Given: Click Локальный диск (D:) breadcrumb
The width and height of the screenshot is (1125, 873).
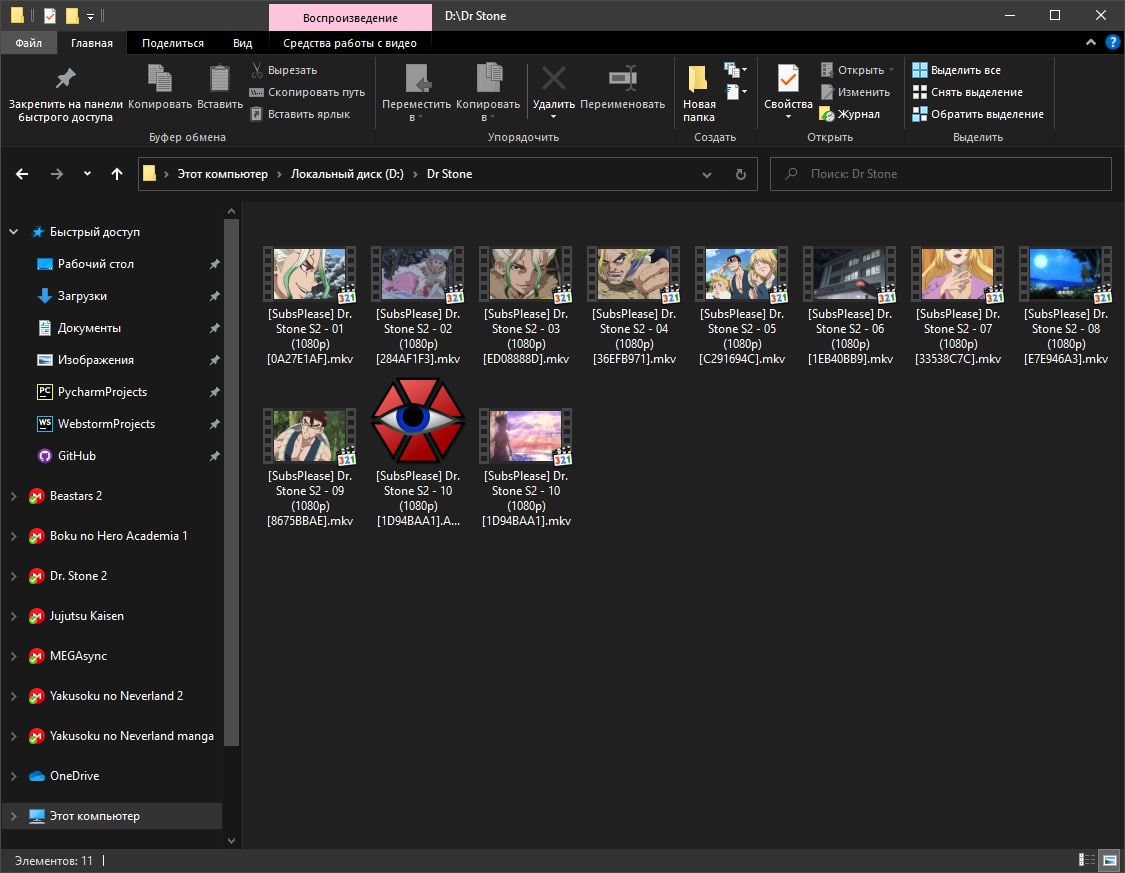Looking at the screenshot, I should click(x=347, y=174).
